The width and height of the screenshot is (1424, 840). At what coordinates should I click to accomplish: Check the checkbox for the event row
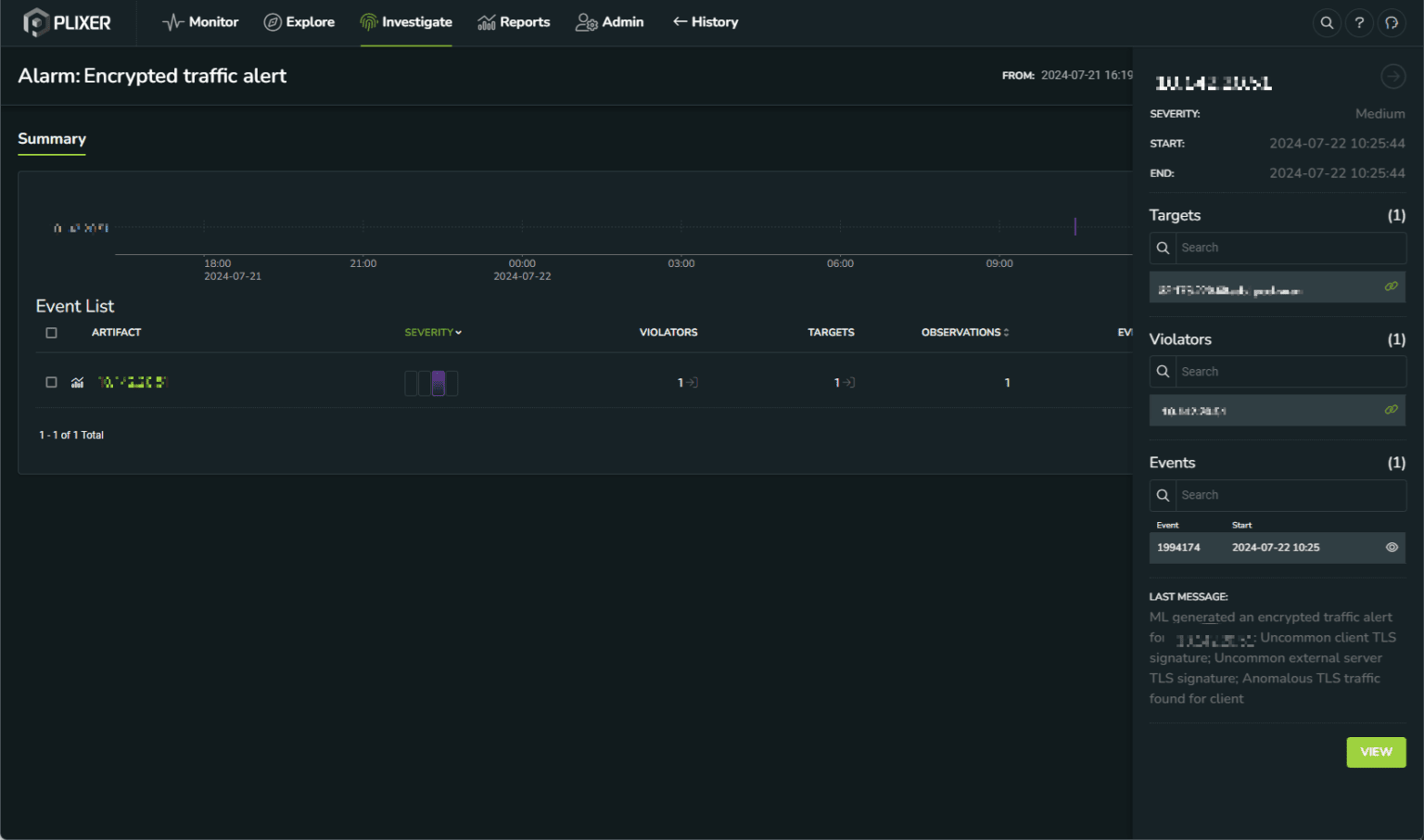pyautogui.click(x=52, y=382)
